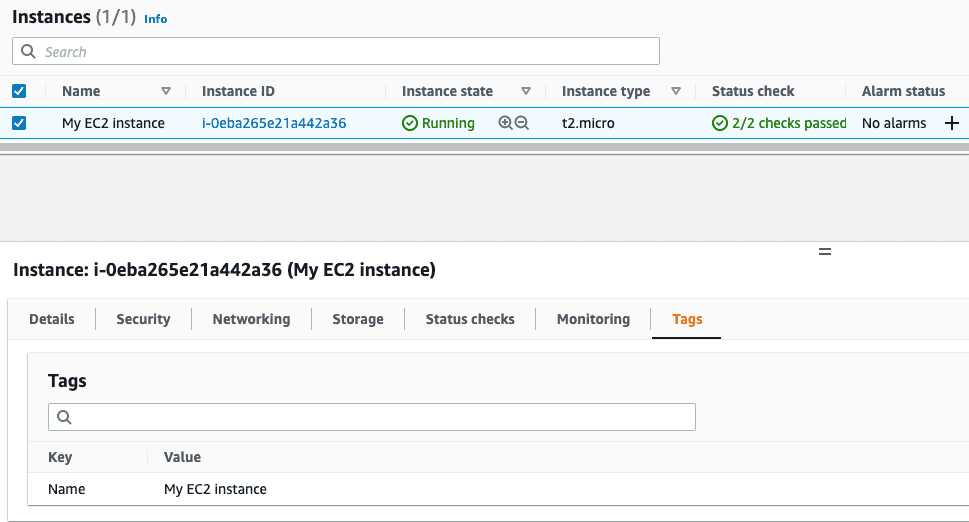969x522 pixels.
Task: Sort by the Name column arrow
Action: point(166,91)
